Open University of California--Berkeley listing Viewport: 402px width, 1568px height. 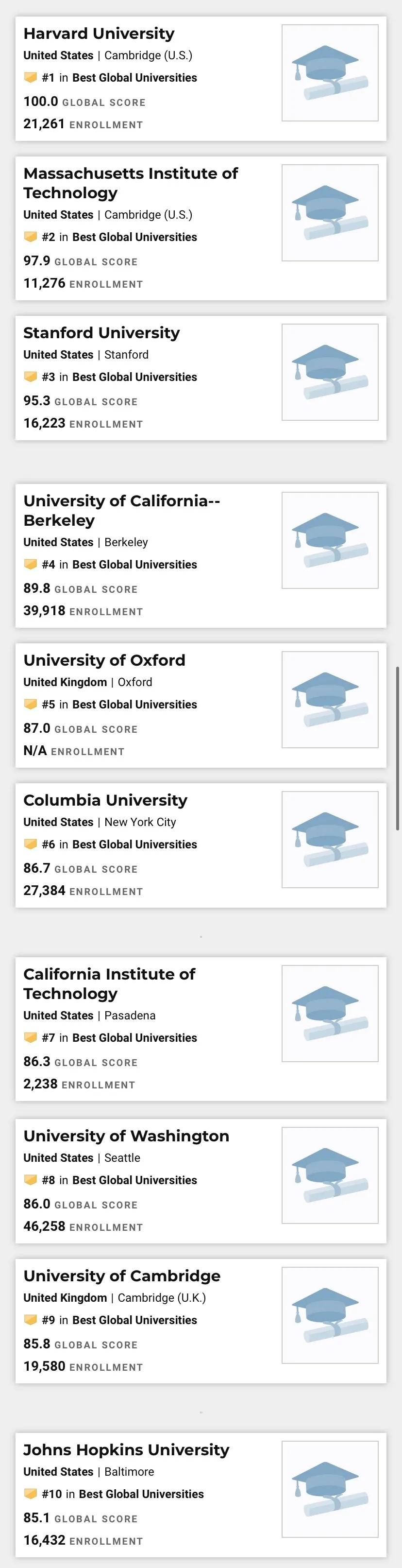point(122,511)
